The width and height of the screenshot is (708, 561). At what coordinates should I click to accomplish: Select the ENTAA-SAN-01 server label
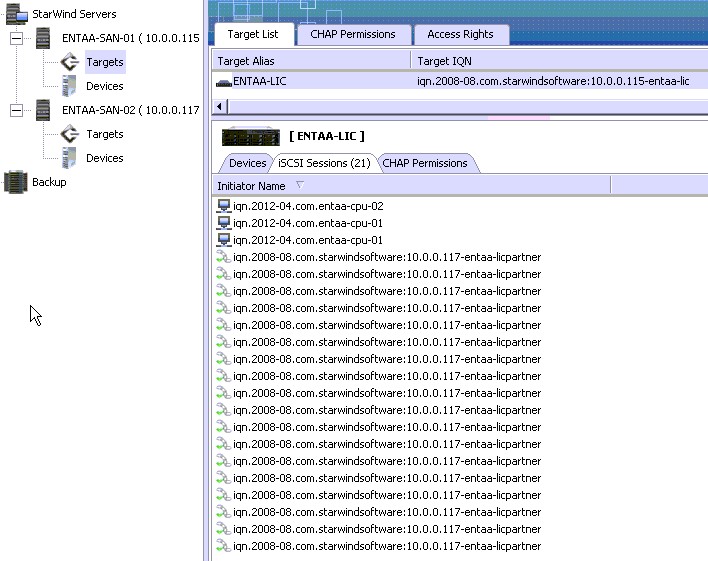(x=131, y=38)
